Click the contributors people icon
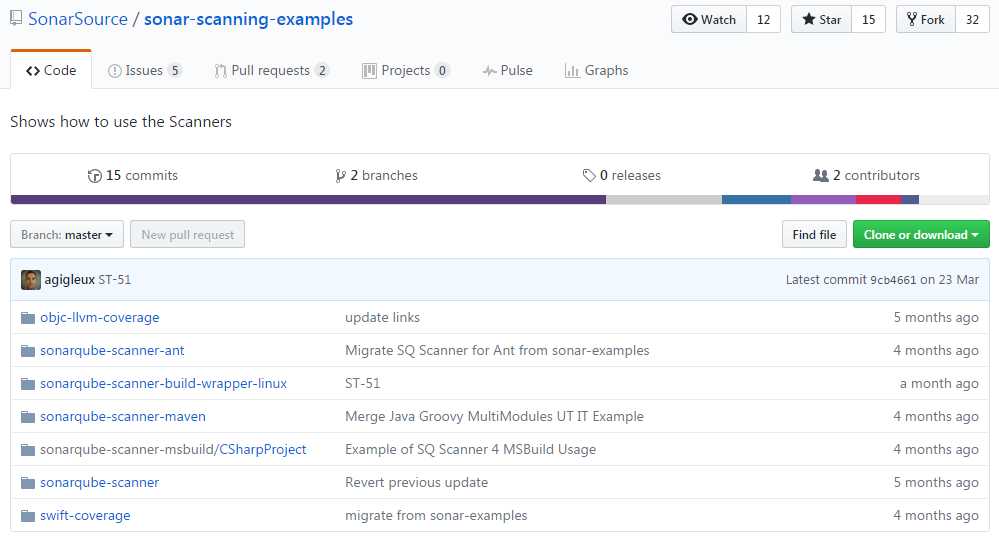The width and height of the screenshot is (999, 550). pos(821,175)
